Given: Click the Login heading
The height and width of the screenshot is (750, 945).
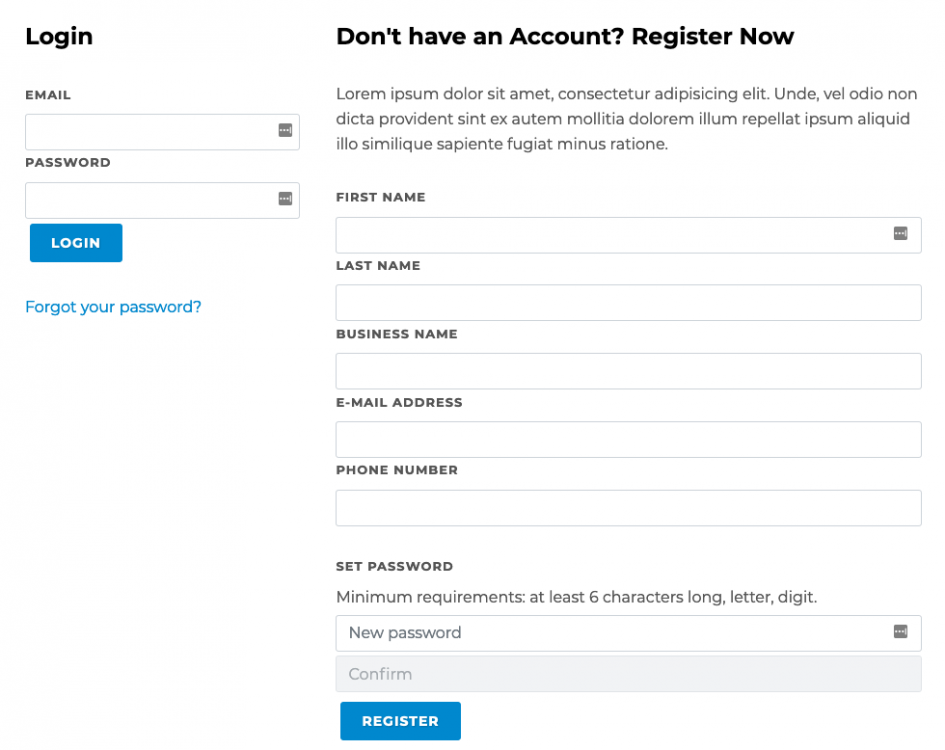Looking at the screenshot, I should (x=59, y=36).
